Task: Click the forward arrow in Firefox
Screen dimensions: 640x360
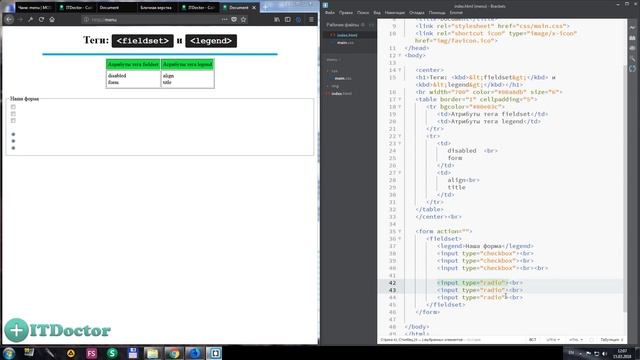Action: point(20,19)
